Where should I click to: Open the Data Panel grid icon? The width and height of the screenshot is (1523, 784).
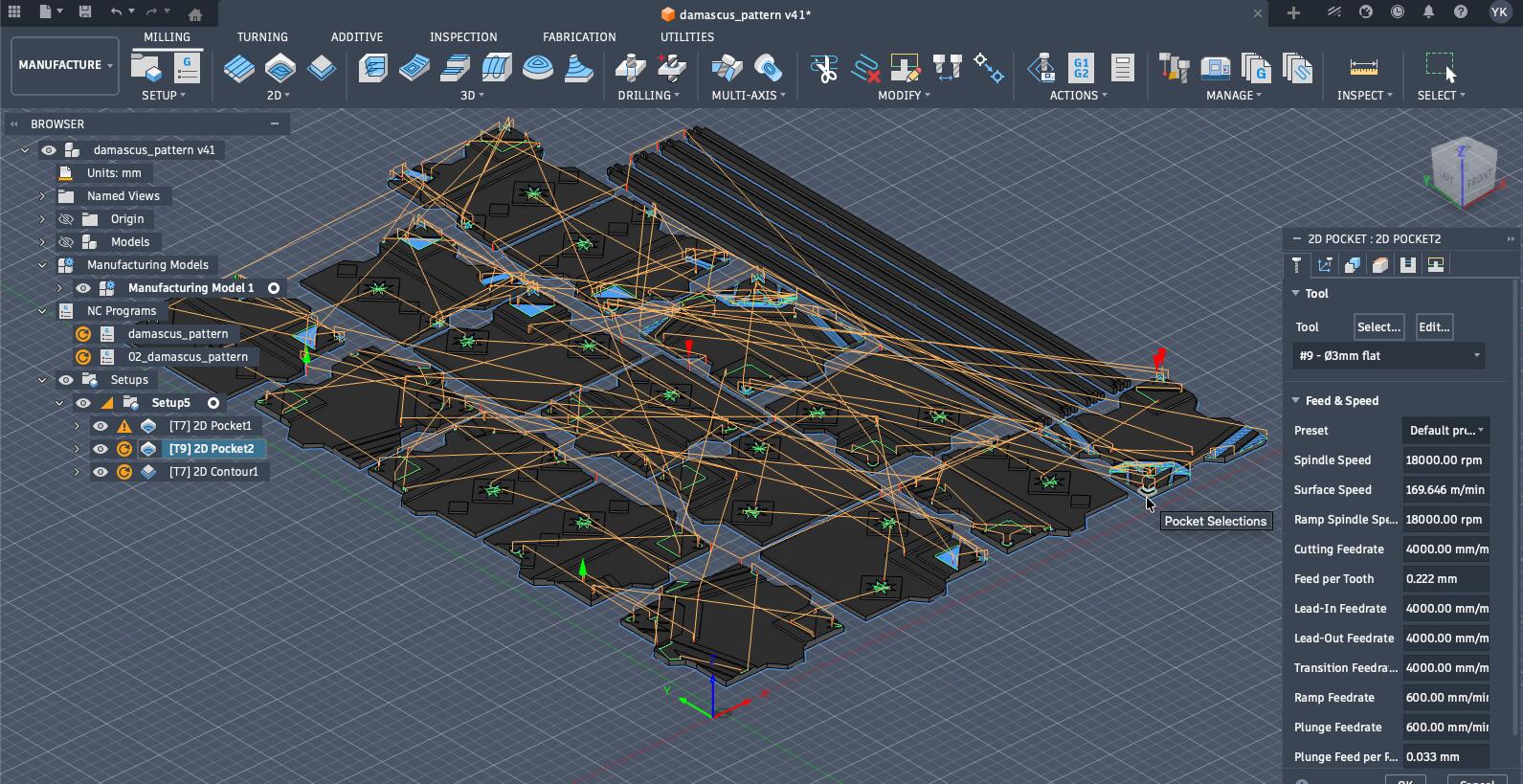tap(14, 12)
